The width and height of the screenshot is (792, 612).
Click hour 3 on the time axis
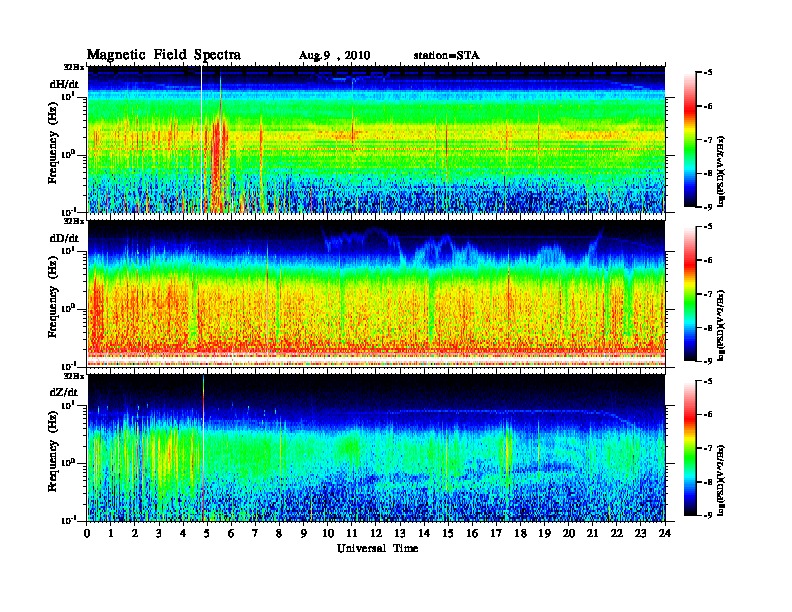click(159, 533)
